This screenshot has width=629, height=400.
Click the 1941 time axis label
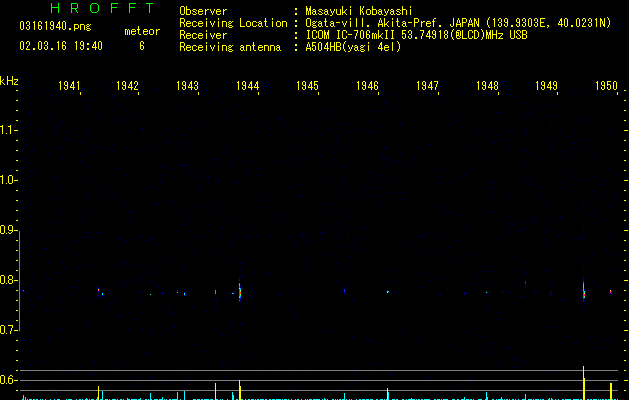[x=69, y=86]
